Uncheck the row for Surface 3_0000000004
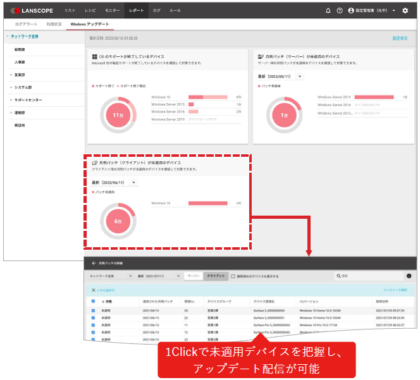 (x=93, y=311)
